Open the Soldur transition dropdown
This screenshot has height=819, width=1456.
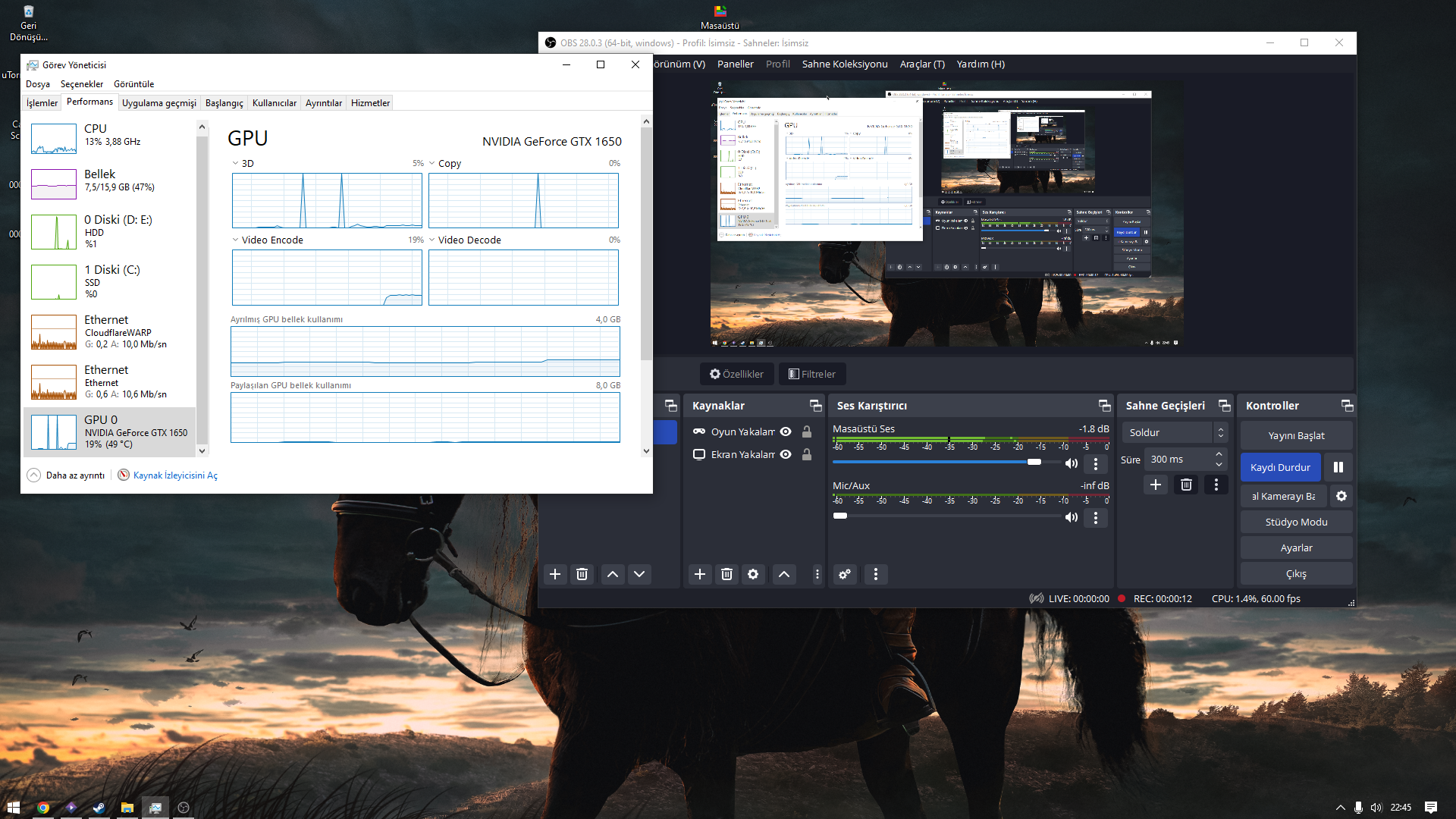1175,432
